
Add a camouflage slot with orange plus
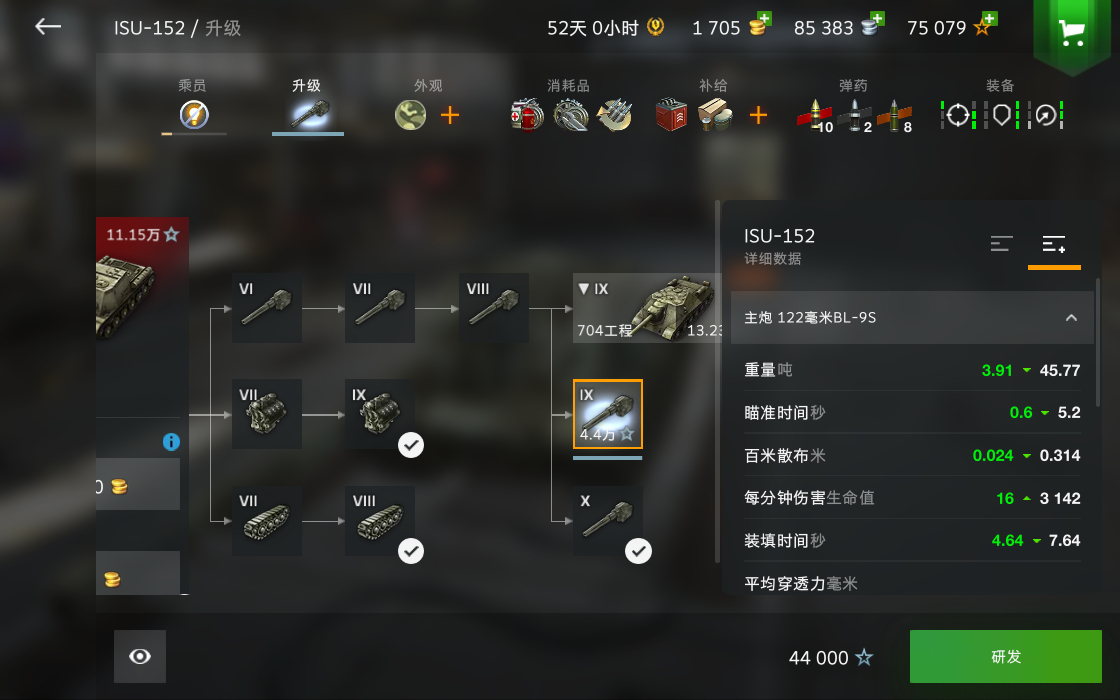tap(450, 115)
